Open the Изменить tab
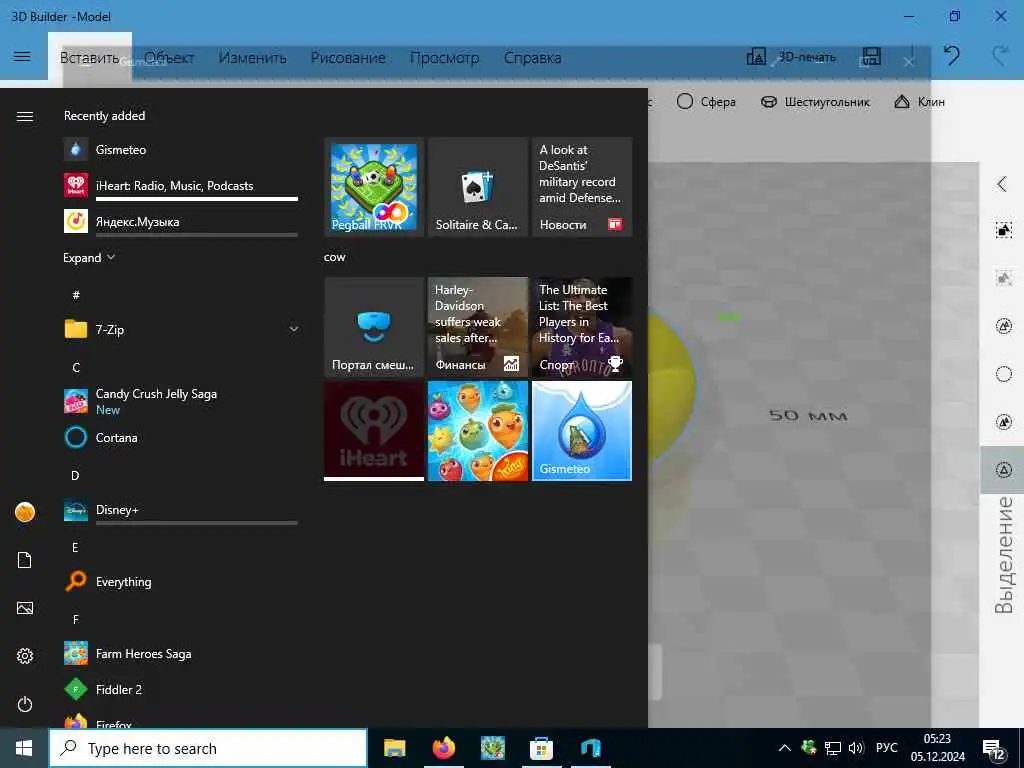The height and width of the screenshot is (768, 1024). tap(253, 57)
